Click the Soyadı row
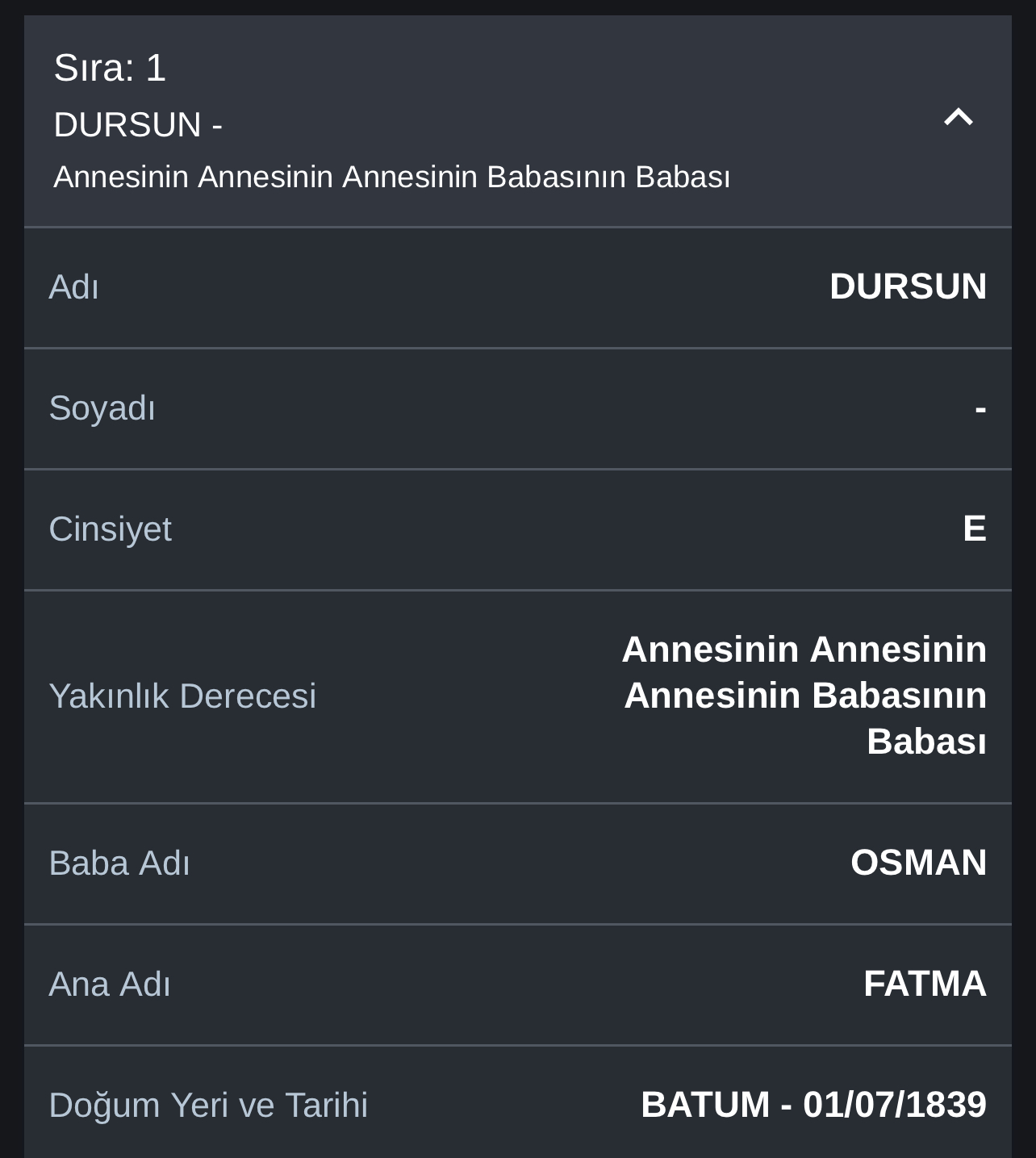The height and width of the screenshot is (1158, 1036). tap(518, 408)
